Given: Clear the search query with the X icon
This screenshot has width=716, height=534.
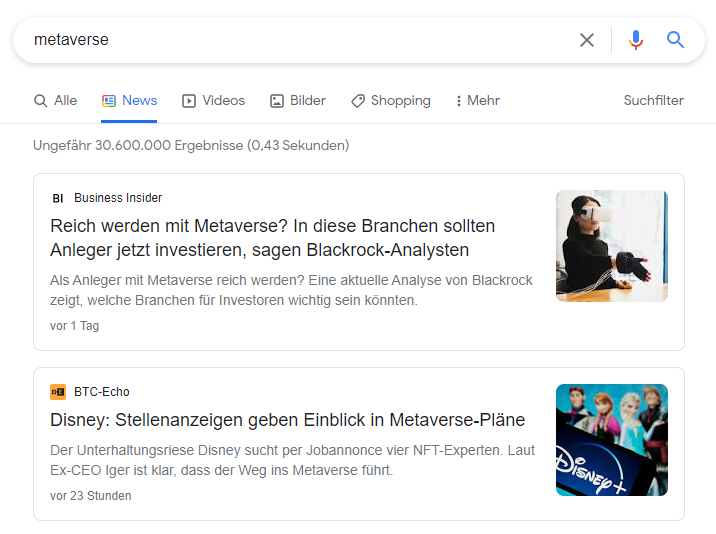Looking at the screenshot, I should (x=587, y=40).
